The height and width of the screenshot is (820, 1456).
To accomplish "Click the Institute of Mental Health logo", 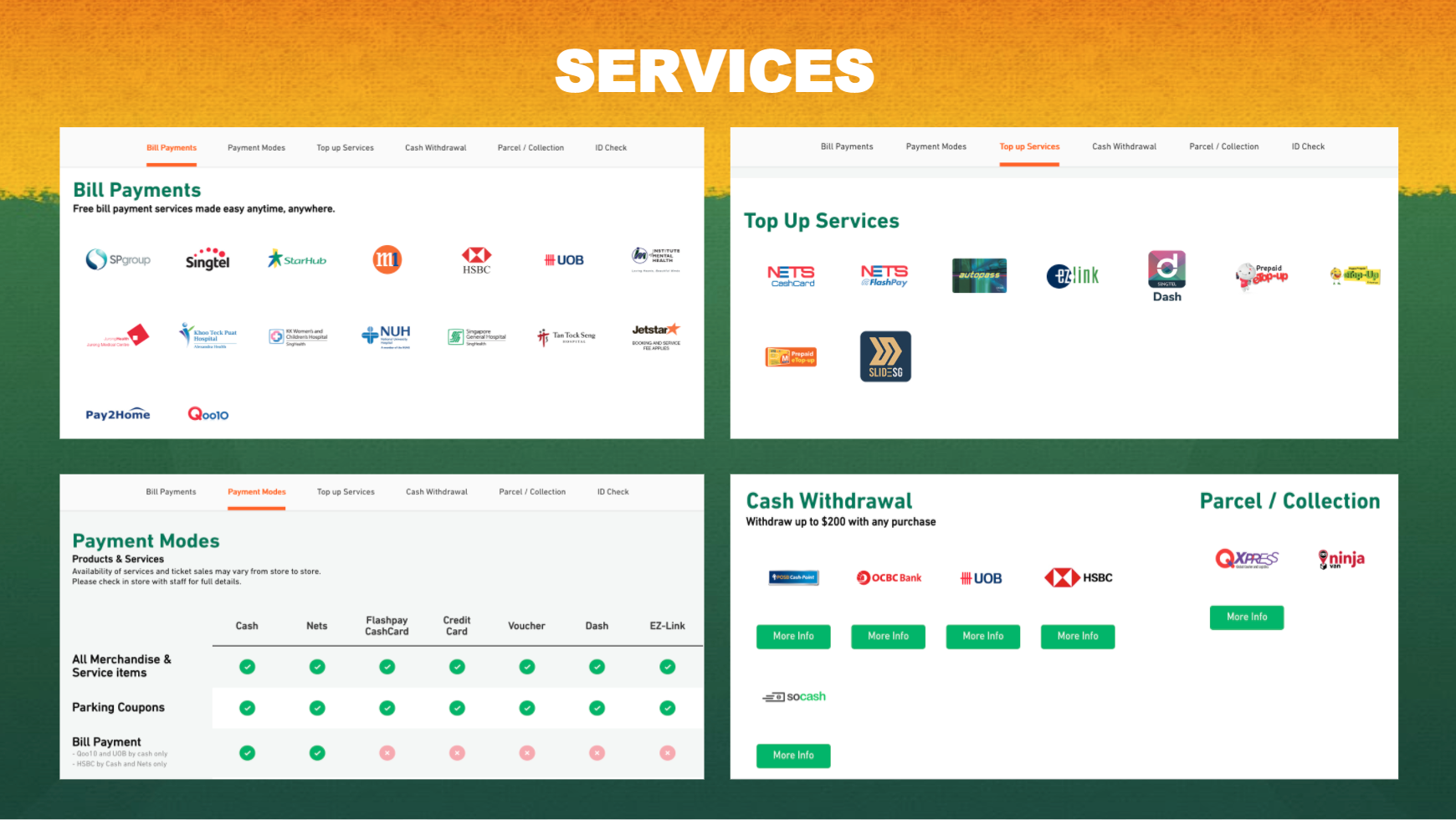I will click(656, 259).
